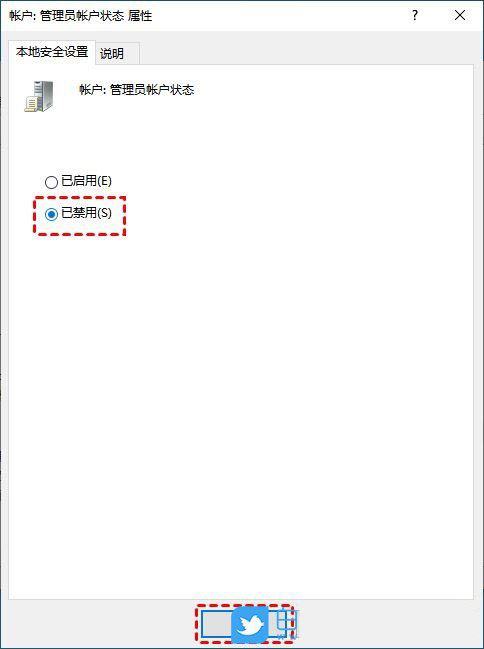484x649 pixels.
Task: Select the 已禁用(S) radio button
Action: [x=51, y=214]
